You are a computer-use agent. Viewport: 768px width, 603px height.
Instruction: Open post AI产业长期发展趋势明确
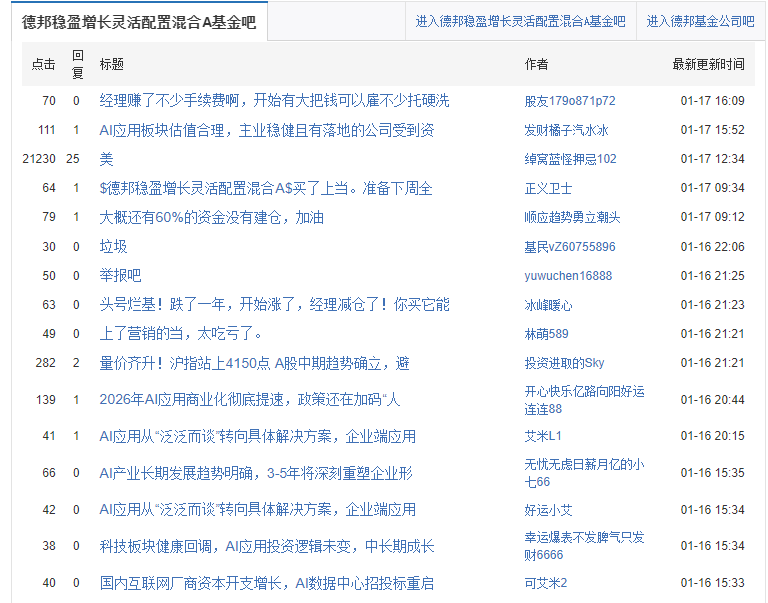coord(256,473)
